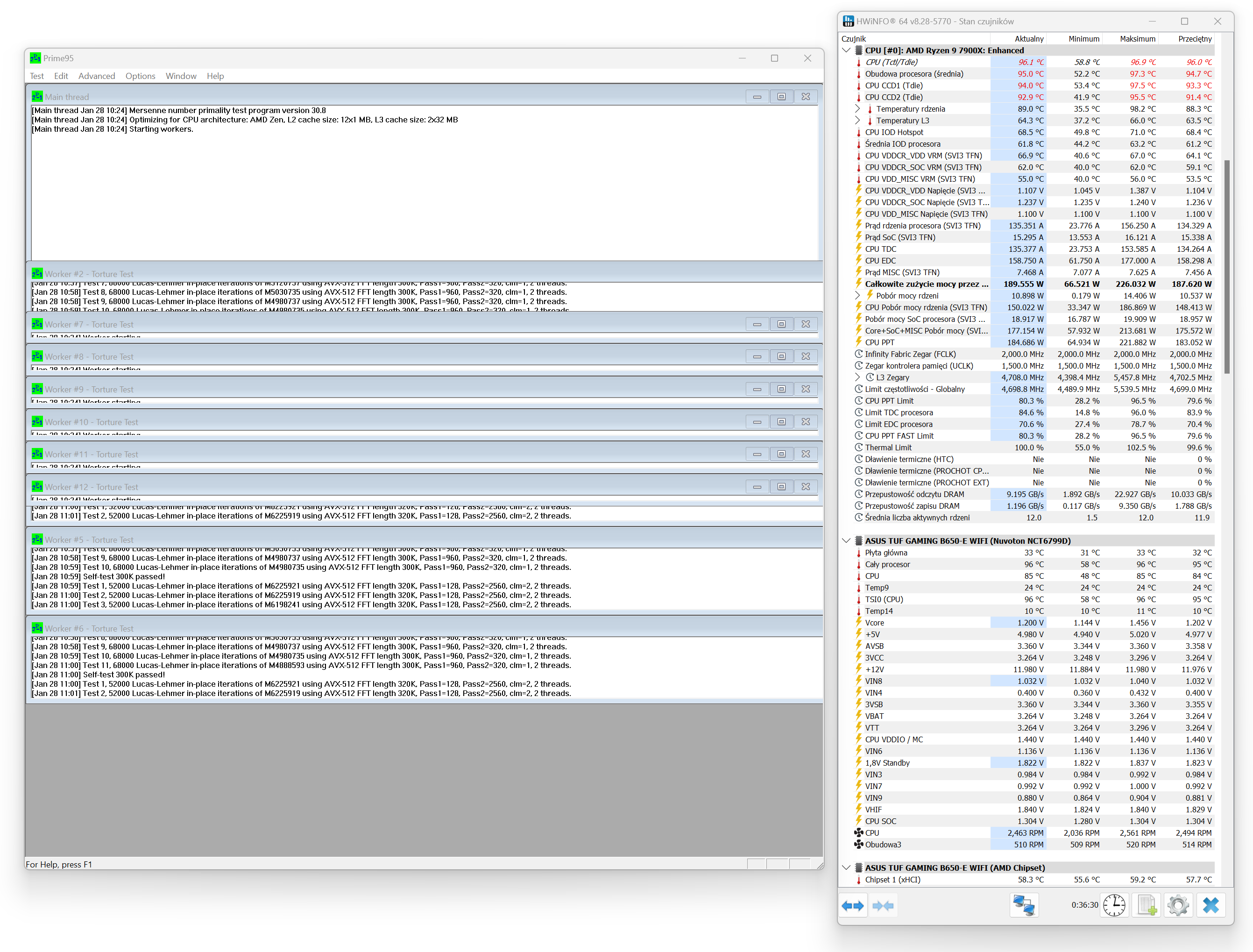Collapse the CPU AMD Ryzen 9 7900X section
This screenshot has width=1253, height=952.
(x=846, y=50)
